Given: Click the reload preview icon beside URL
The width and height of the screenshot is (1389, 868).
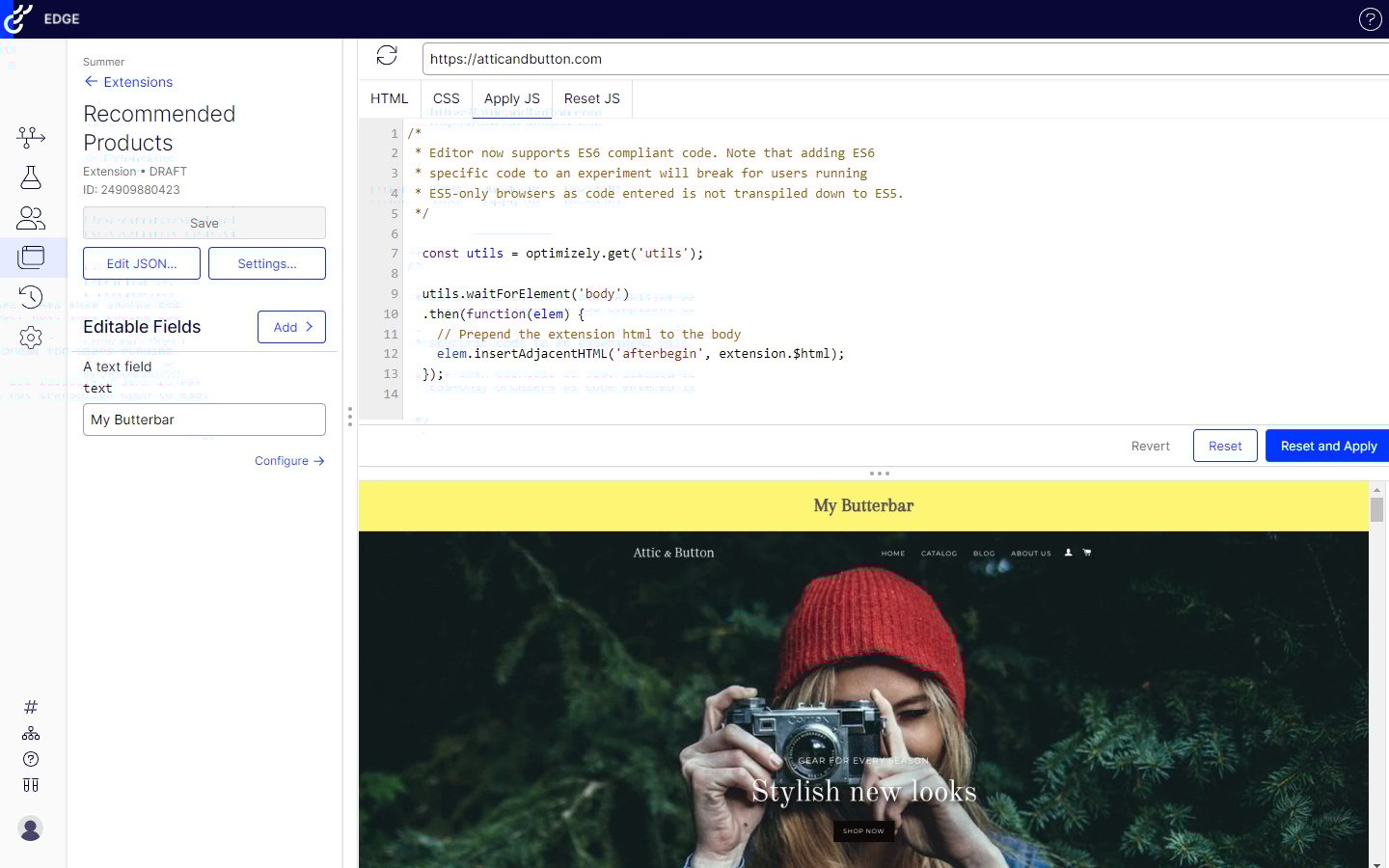Looking at the screenshot, I should coord(387,56).
